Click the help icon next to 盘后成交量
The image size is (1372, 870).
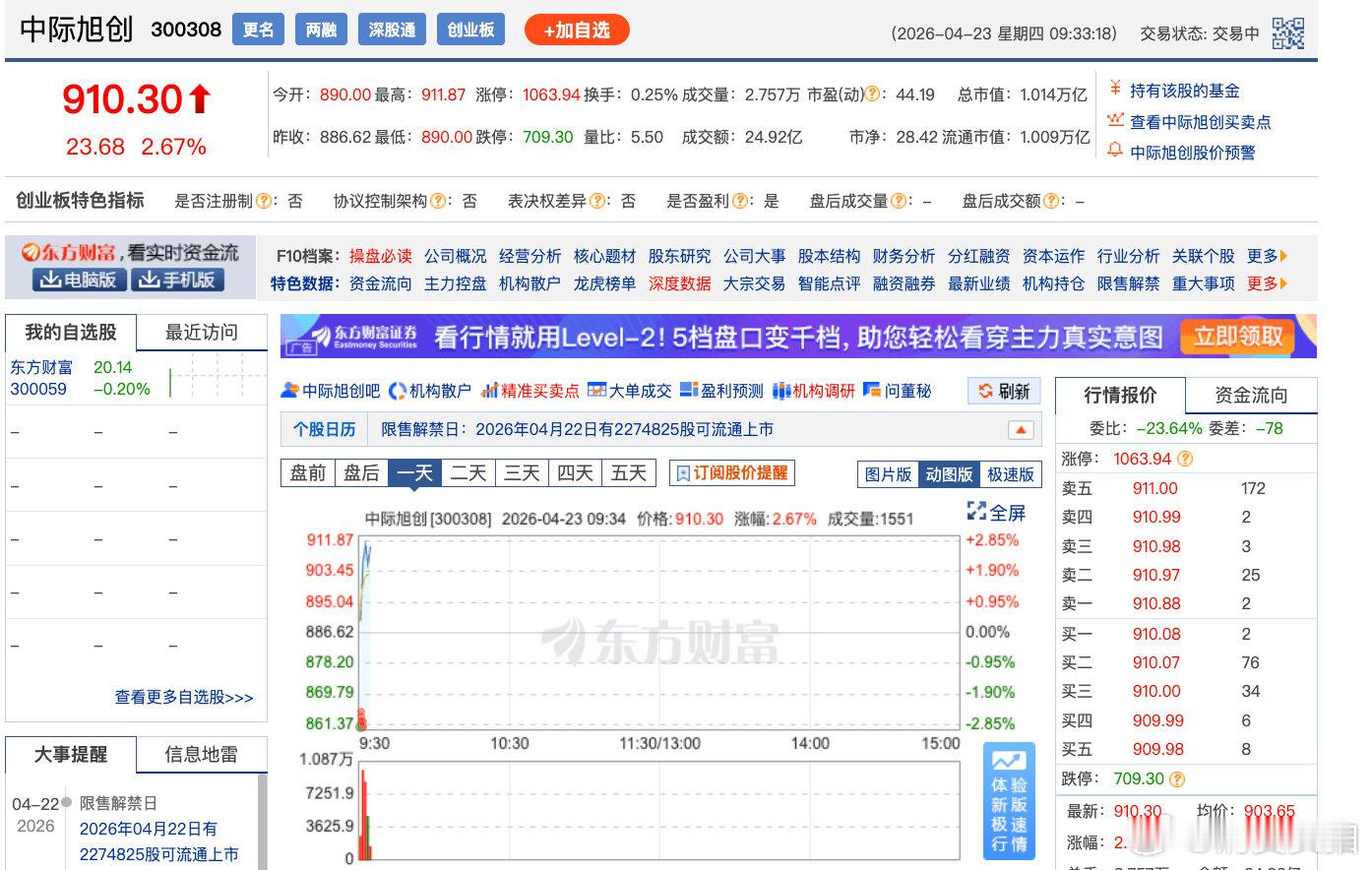click(x=899, y=201)
